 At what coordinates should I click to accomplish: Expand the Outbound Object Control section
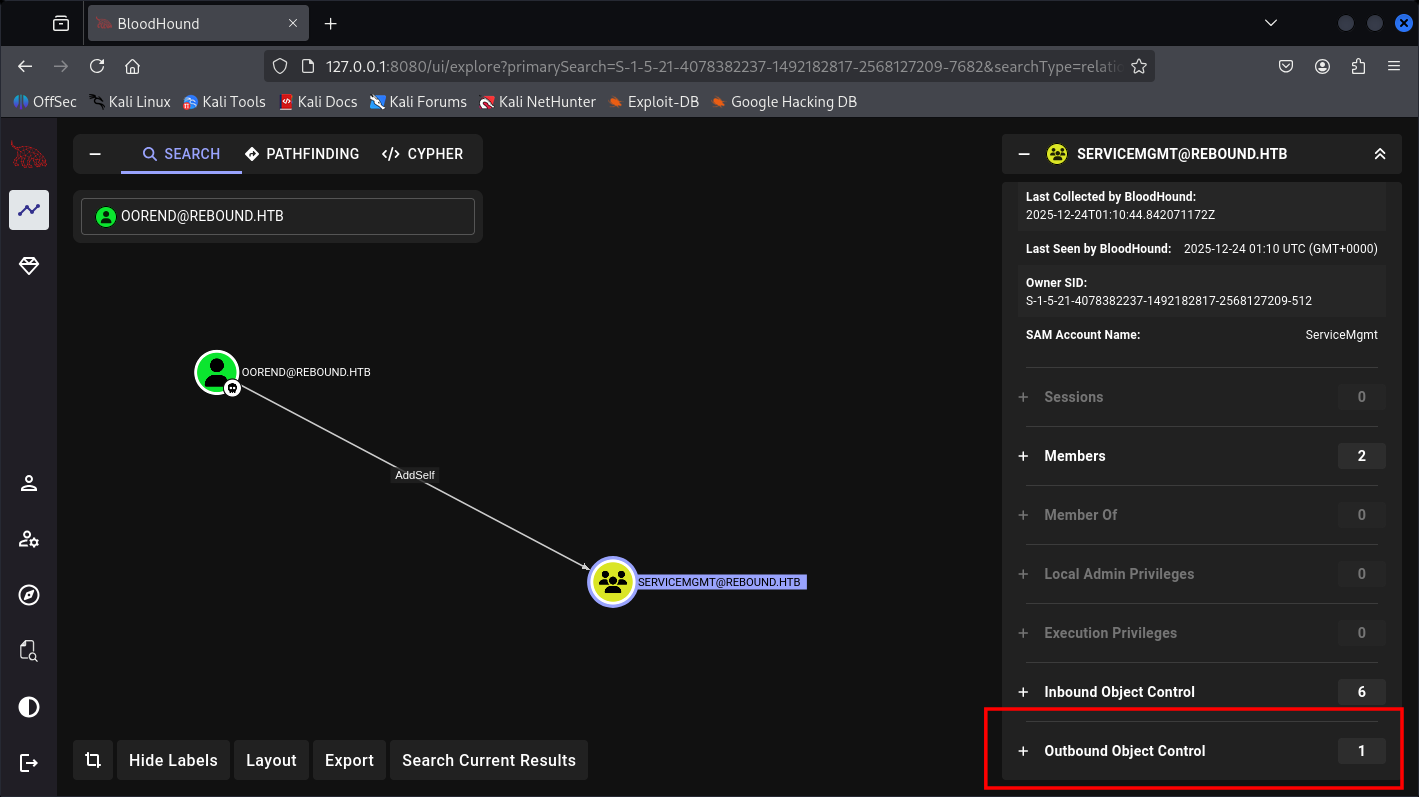point(1124,751)
